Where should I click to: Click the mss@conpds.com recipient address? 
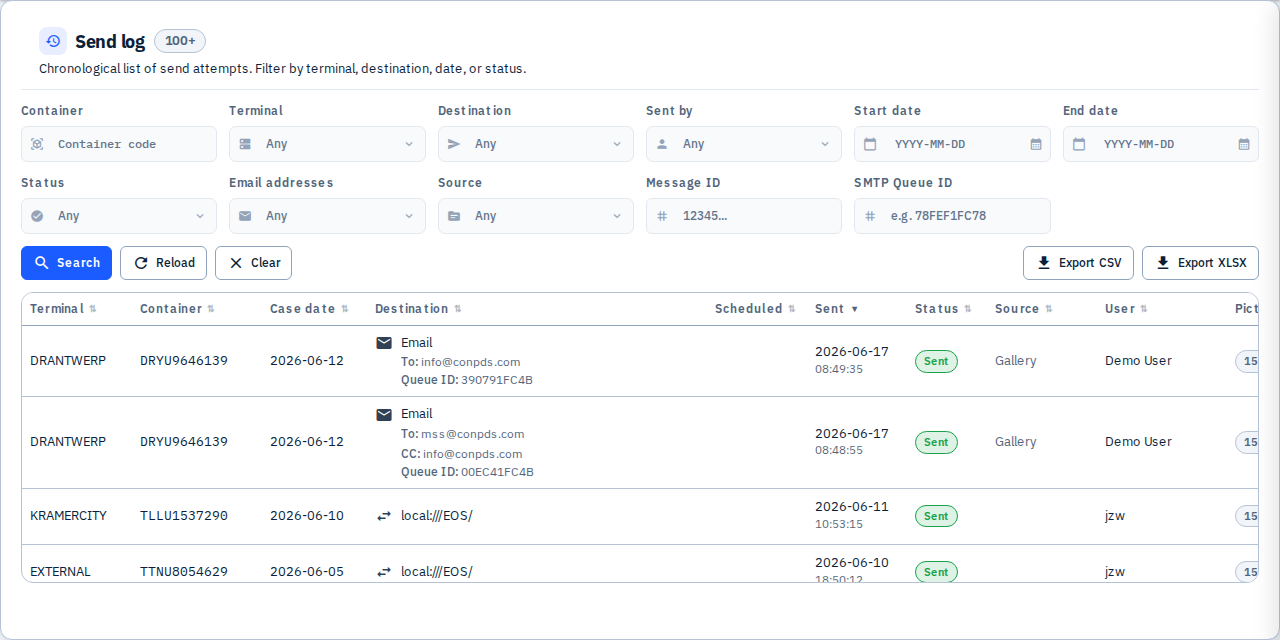pos(473,434)
